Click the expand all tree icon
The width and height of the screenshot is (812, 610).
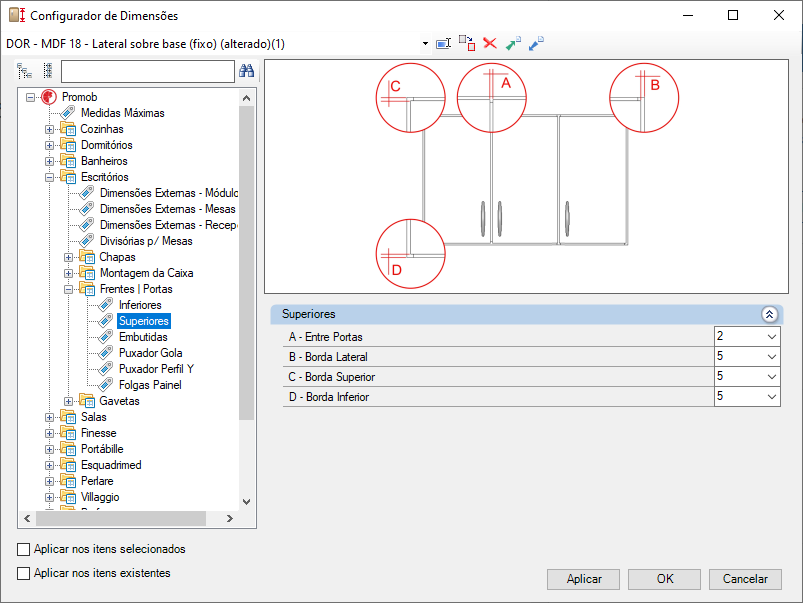[x=24, y=71]
